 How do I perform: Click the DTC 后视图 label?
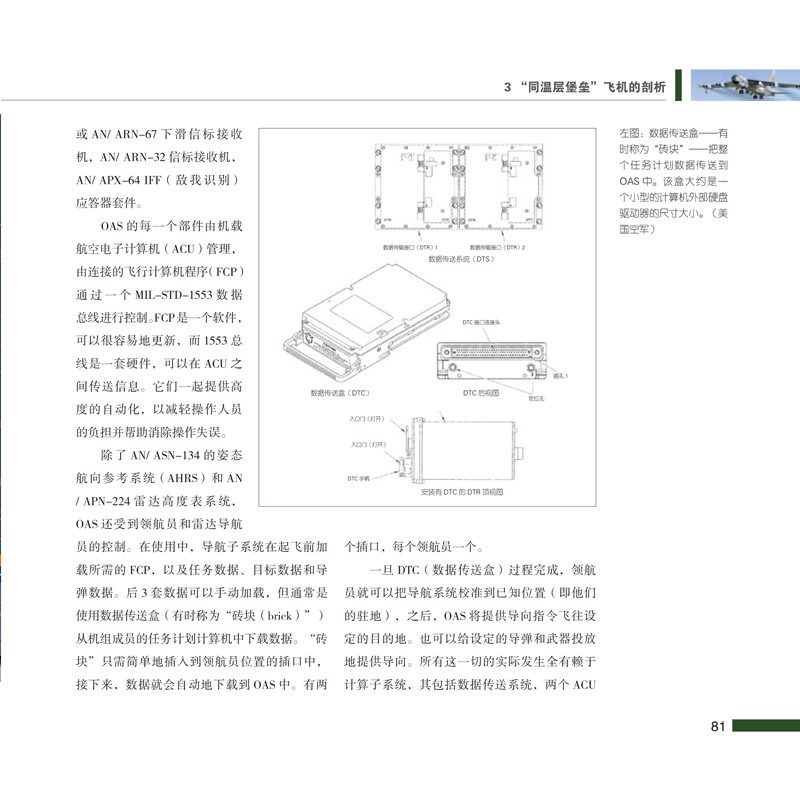click(x=481, y=394)
